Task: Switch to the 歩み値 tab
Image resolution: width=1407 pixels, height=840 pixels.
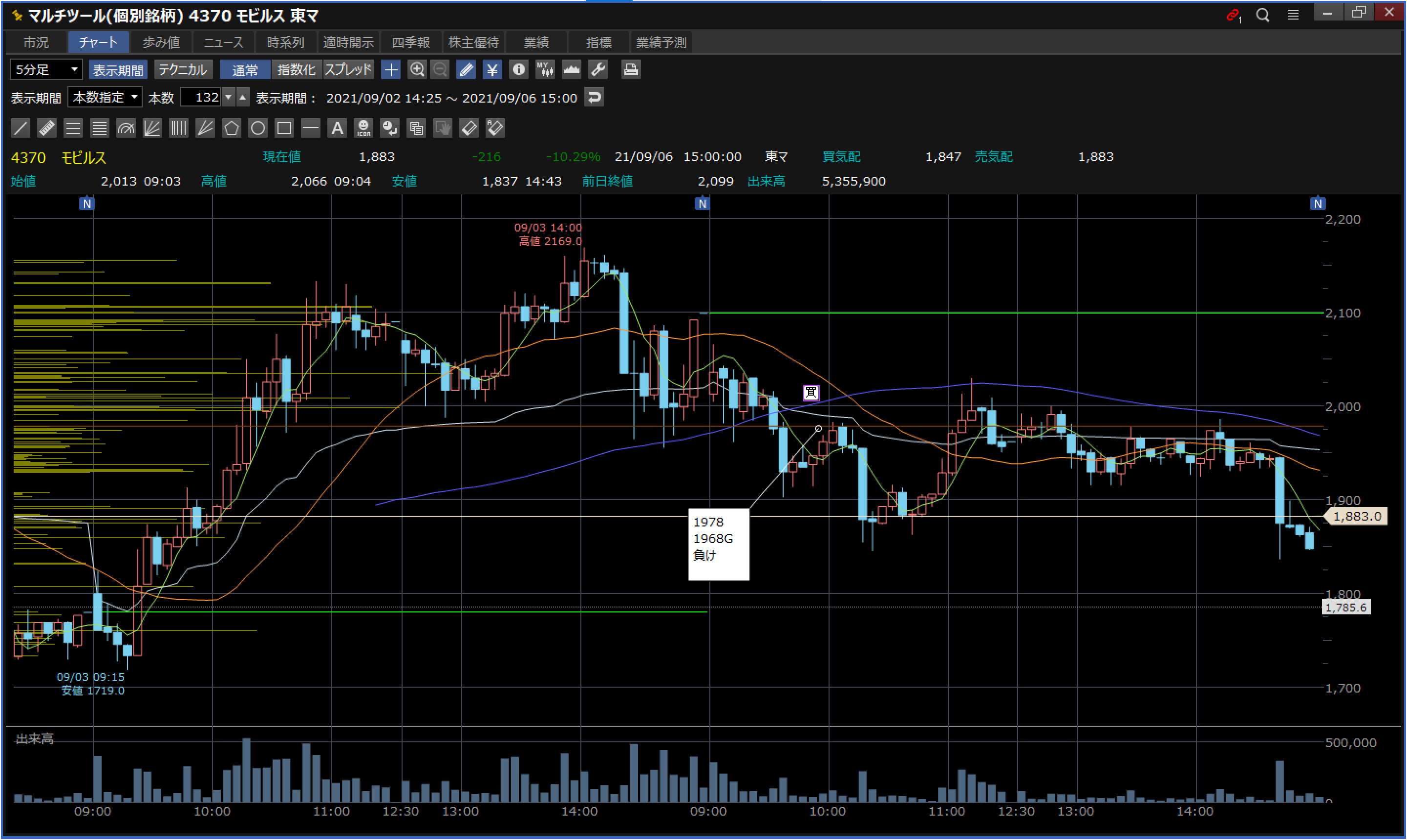Action: click(x=161, y=42)
